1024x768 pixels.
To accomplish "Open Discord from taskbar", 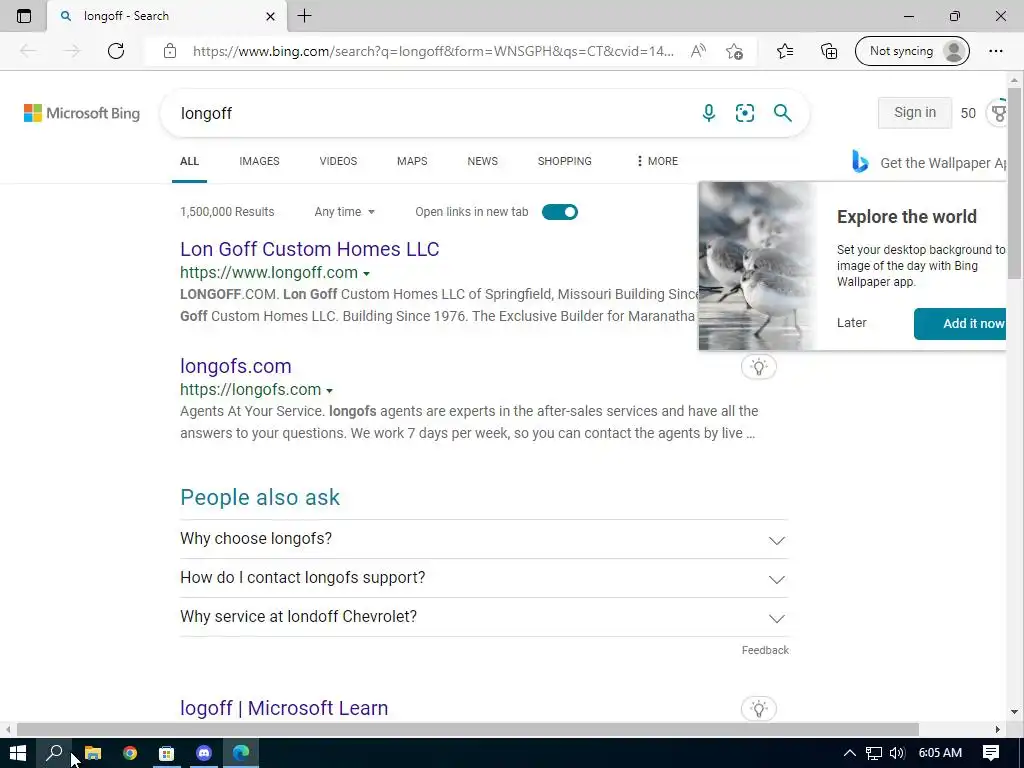I will point(204,753).
